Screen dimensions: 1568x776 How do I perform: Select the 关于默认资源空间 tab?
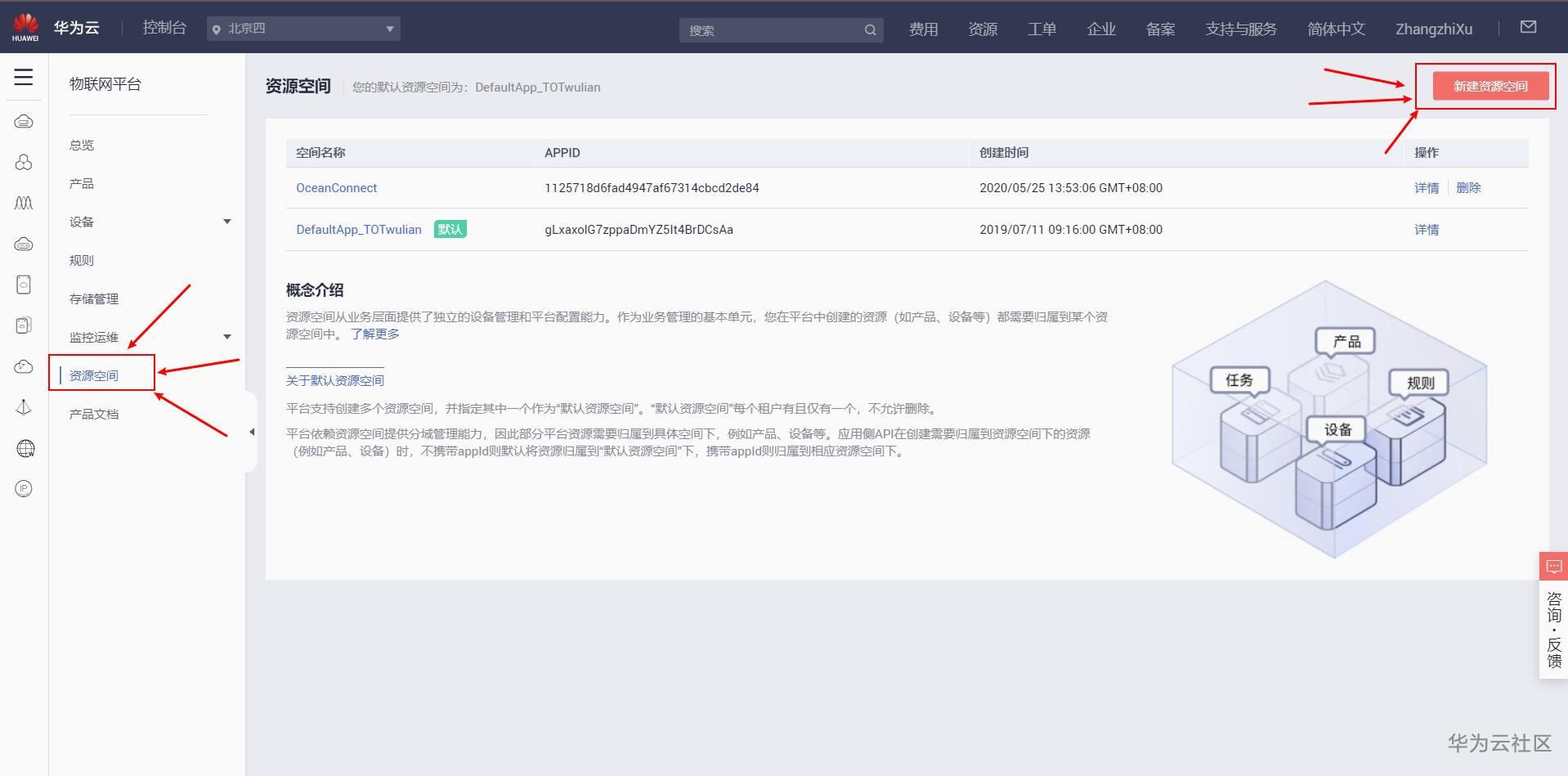point(335,380)
